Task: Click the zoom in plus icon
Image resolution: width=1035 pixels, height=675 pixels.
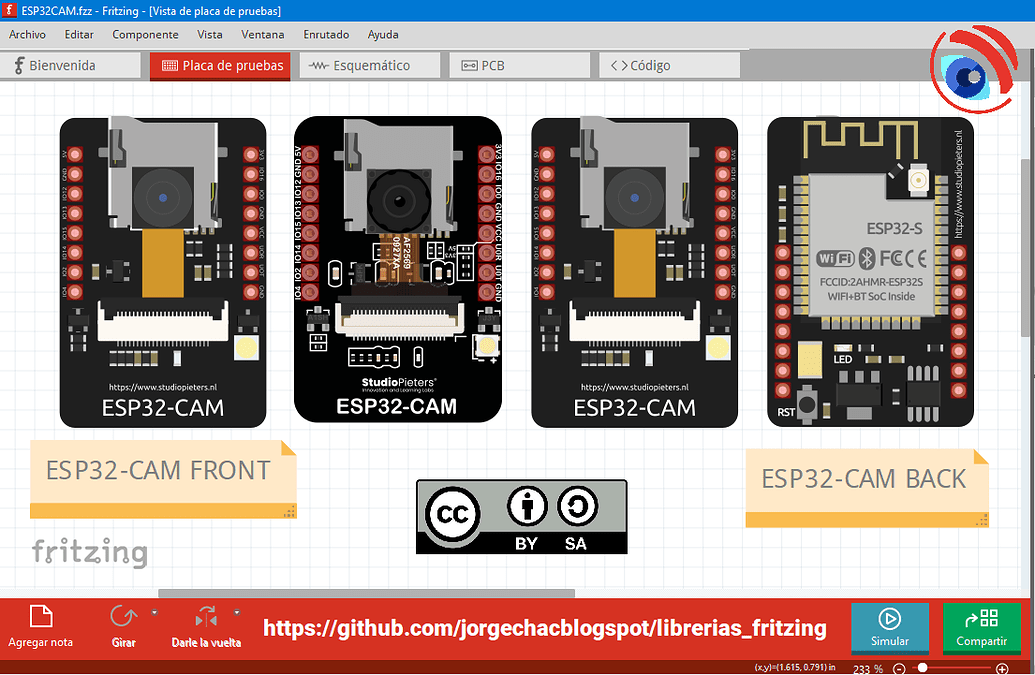Action: 1002,668
